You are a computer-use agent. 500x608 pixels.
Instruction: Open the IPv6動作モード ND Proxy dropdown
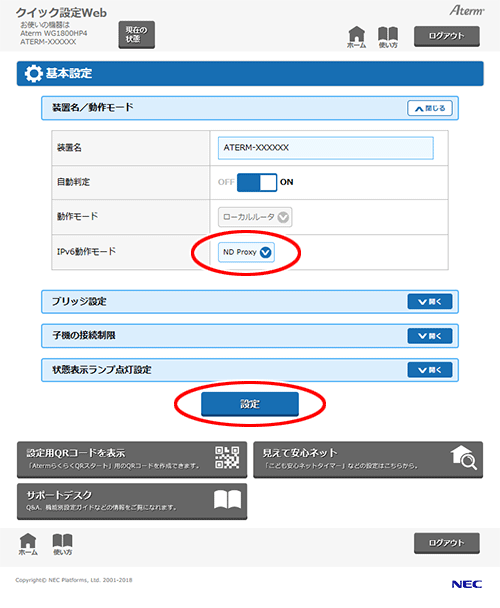(x=246, y=252)
